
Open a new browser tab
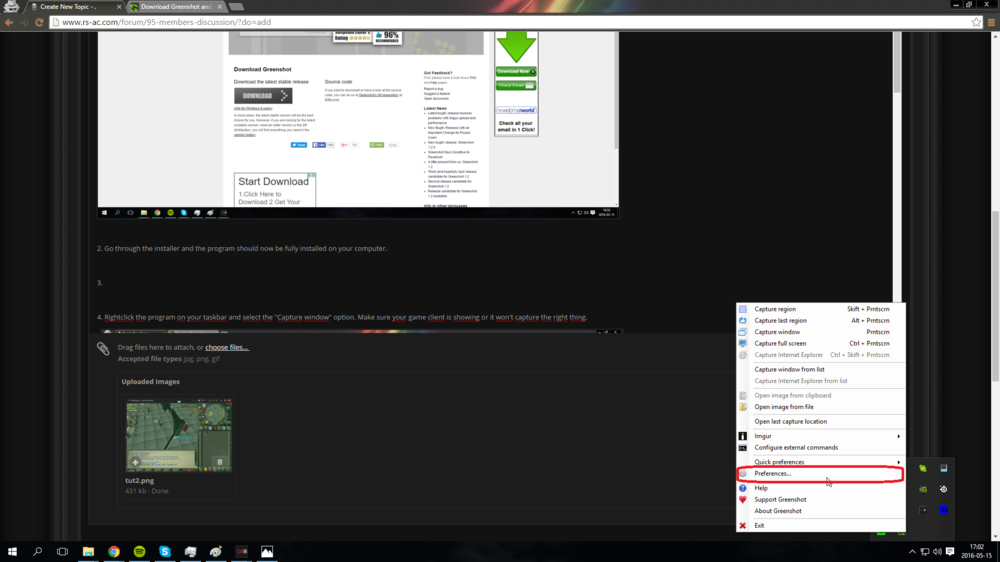237,7
